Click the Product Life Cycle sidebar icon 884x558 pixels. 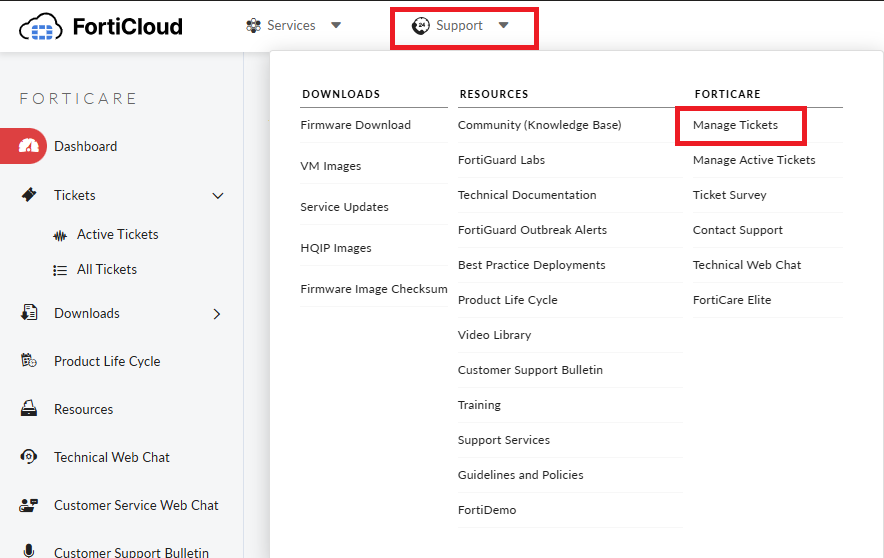click(29, 361)
